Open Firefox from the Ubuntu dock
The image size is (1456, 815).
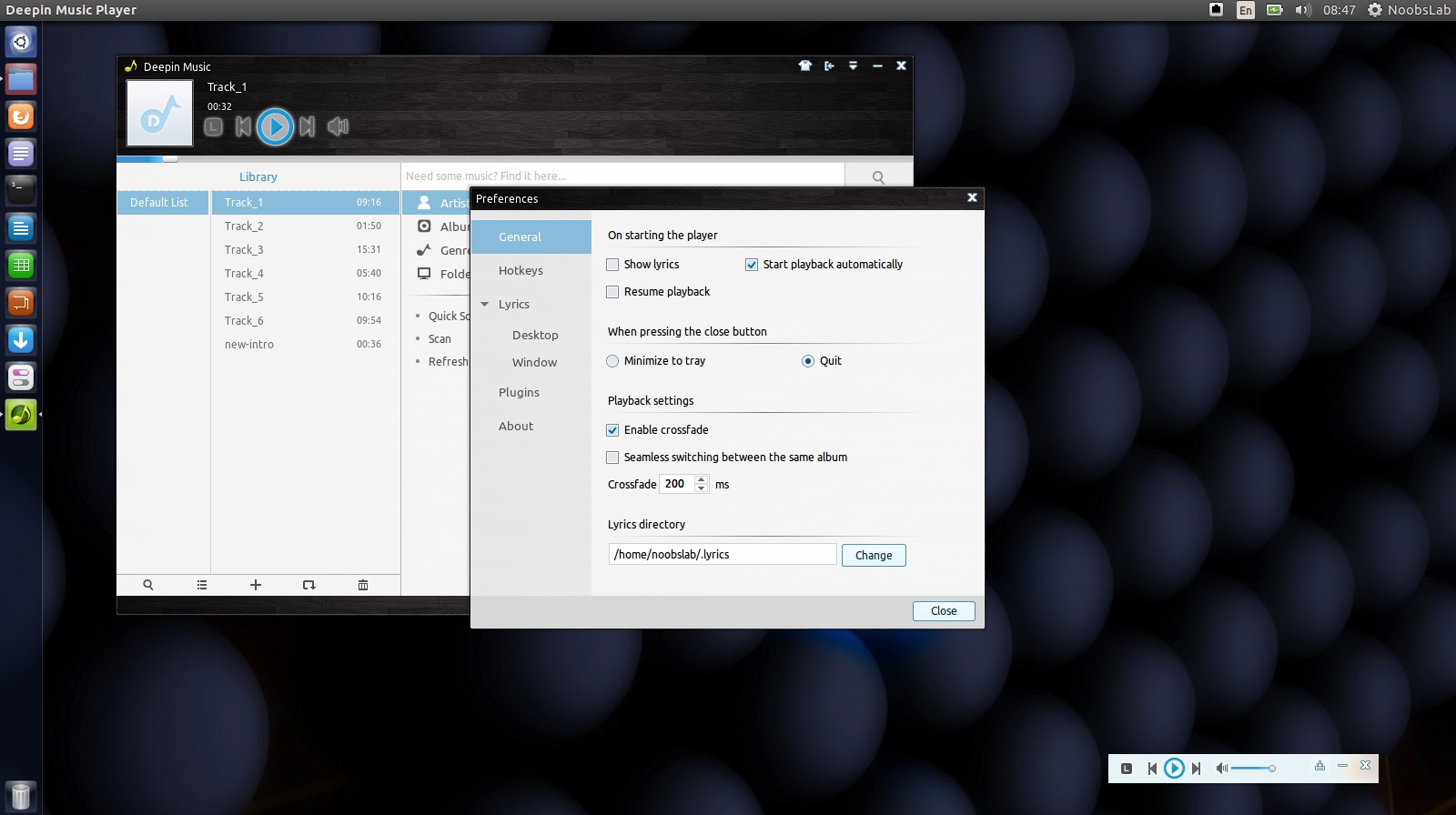21,116
